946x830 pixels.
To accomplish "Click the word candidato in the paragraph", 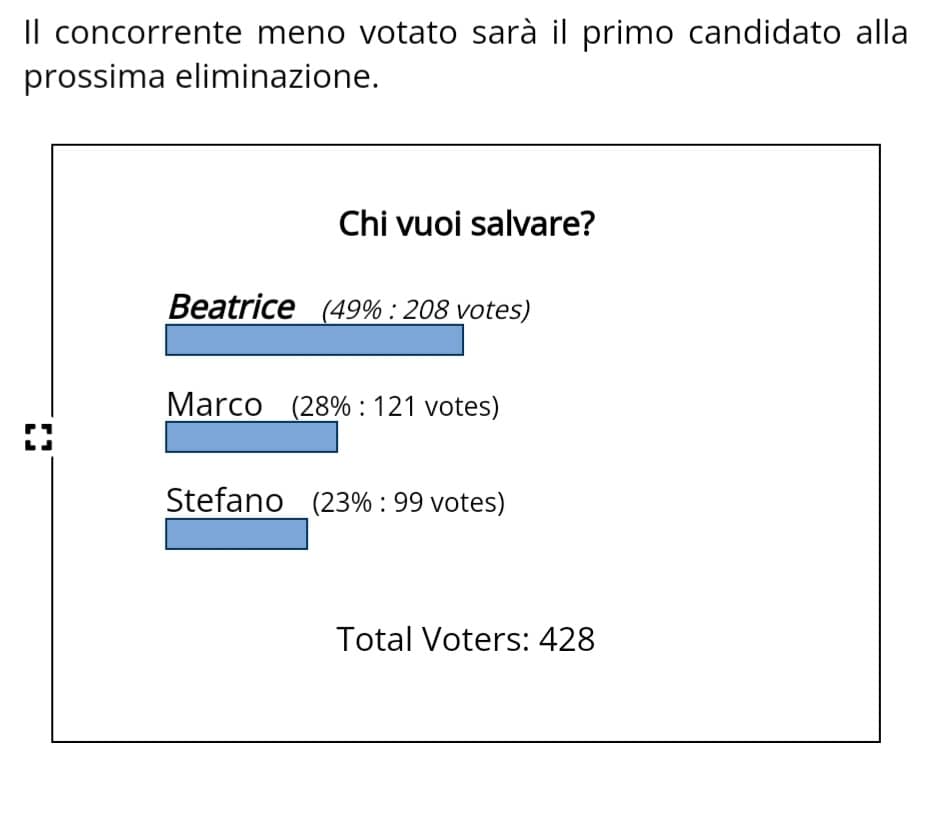I will [x=764, y=33].
